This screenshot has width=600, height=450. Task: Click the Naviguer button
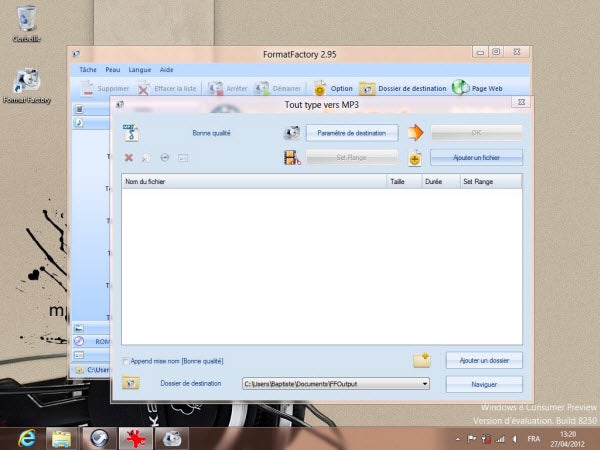point(484,384)
